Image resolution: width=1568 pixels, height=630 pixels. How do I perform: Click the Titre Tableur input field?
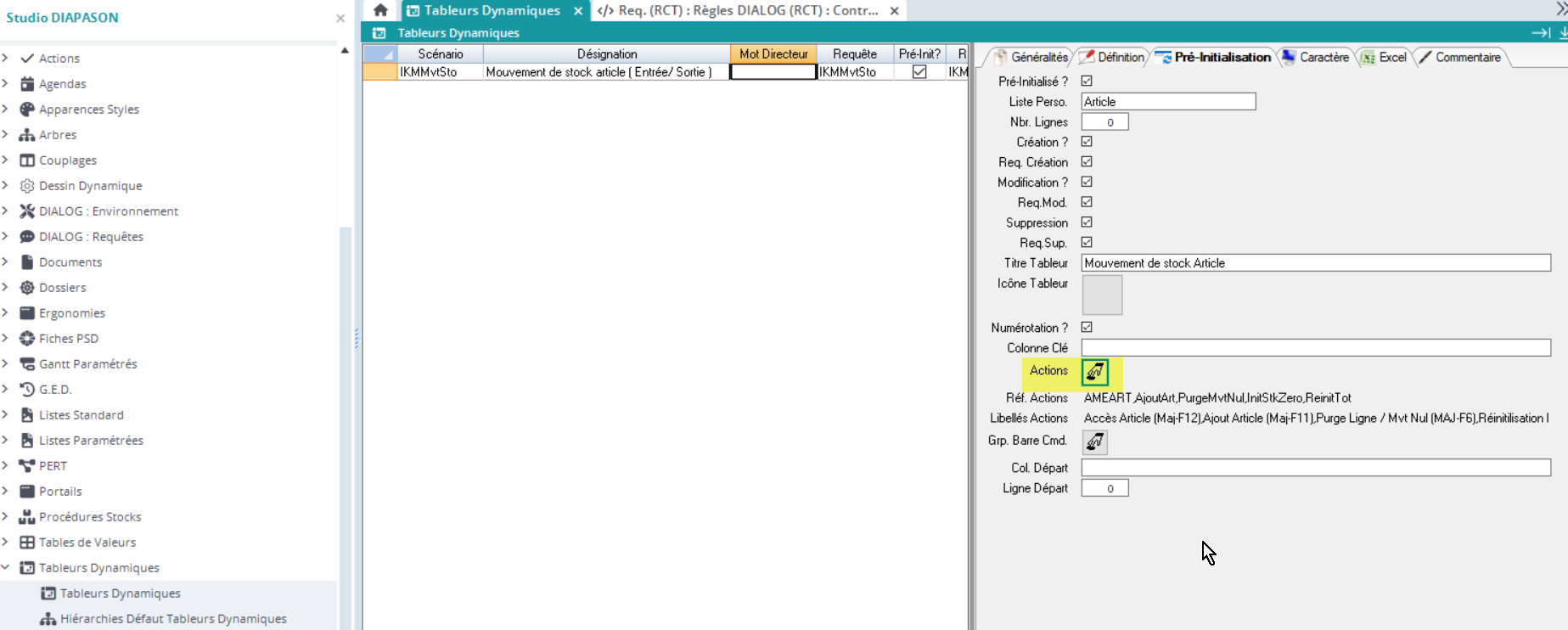[x=1315, y=263]
